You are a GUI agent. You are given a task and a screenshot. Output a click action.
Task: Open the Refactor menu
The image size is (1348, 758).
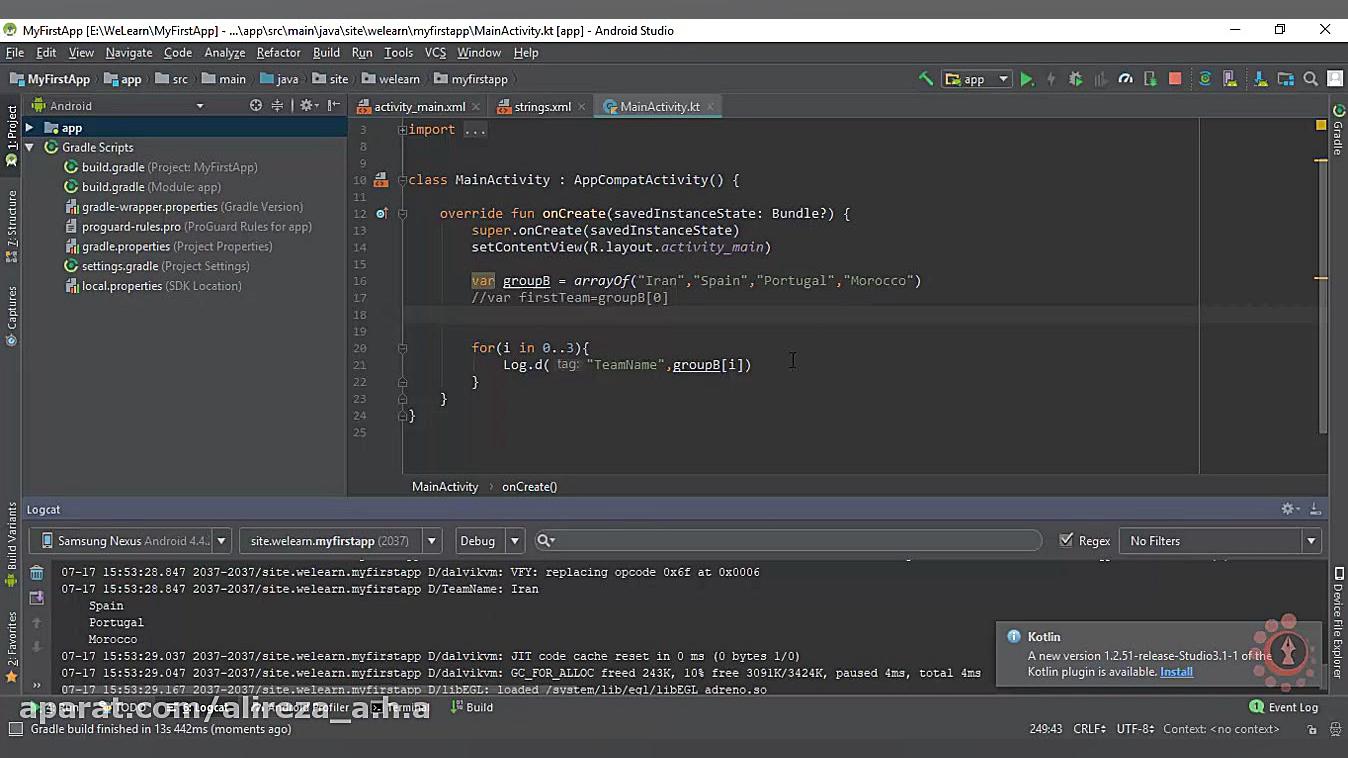coord(278,52)
